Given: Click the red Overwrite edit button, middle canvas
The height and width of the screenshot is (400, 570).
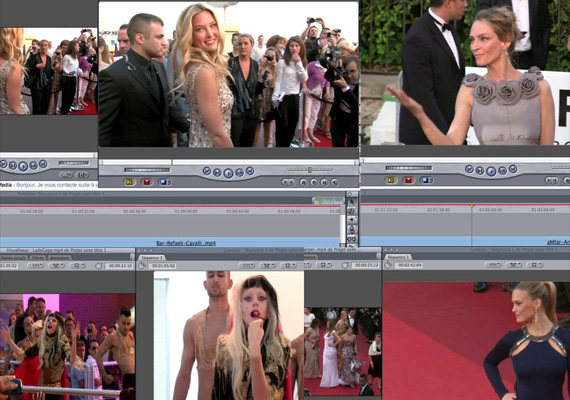Looking at the screenshot, I should [147, 181].
